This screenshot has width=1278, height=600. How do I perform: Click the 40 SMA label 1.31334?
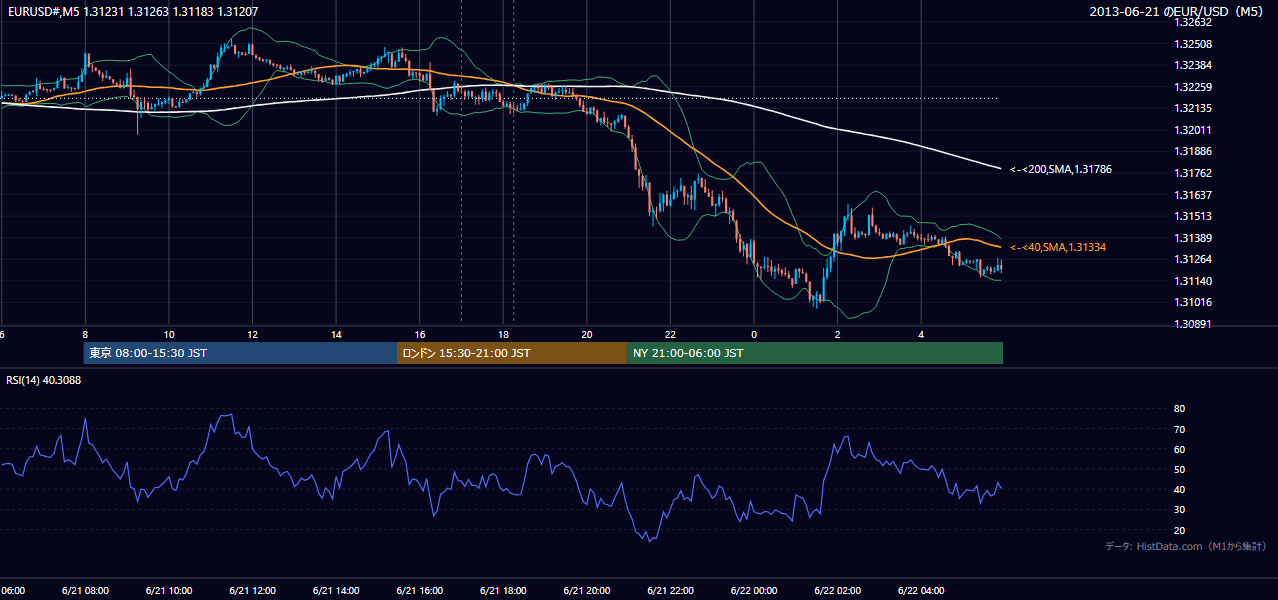1058,247
